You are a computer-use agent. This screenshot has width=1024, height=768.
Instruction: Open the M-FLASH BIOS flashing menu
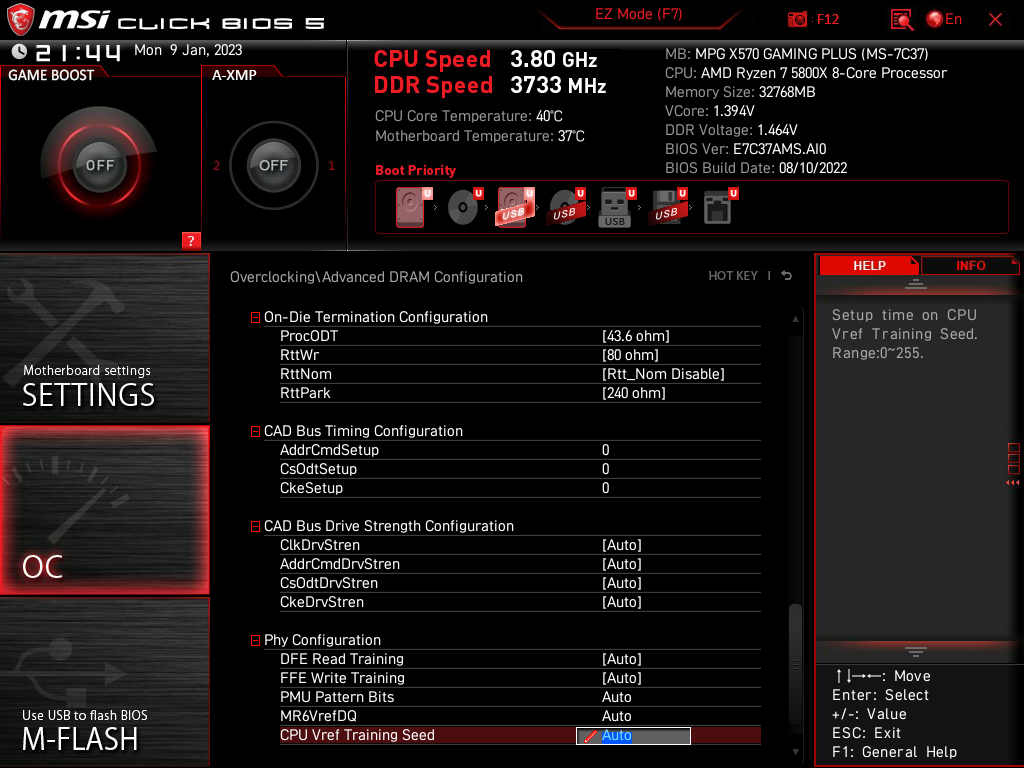104,682
